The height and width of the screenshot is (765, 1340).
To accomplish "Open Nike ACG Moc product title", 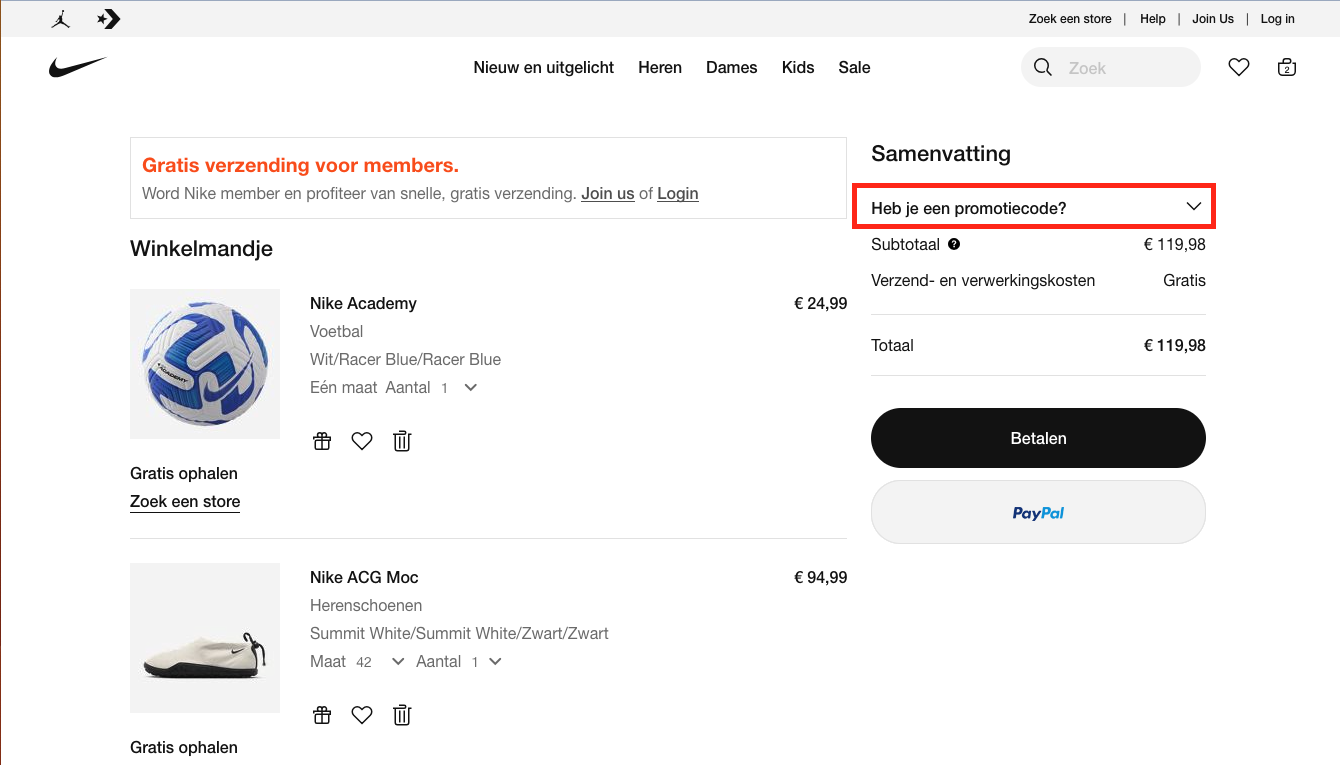I will [x=364, y=577].
